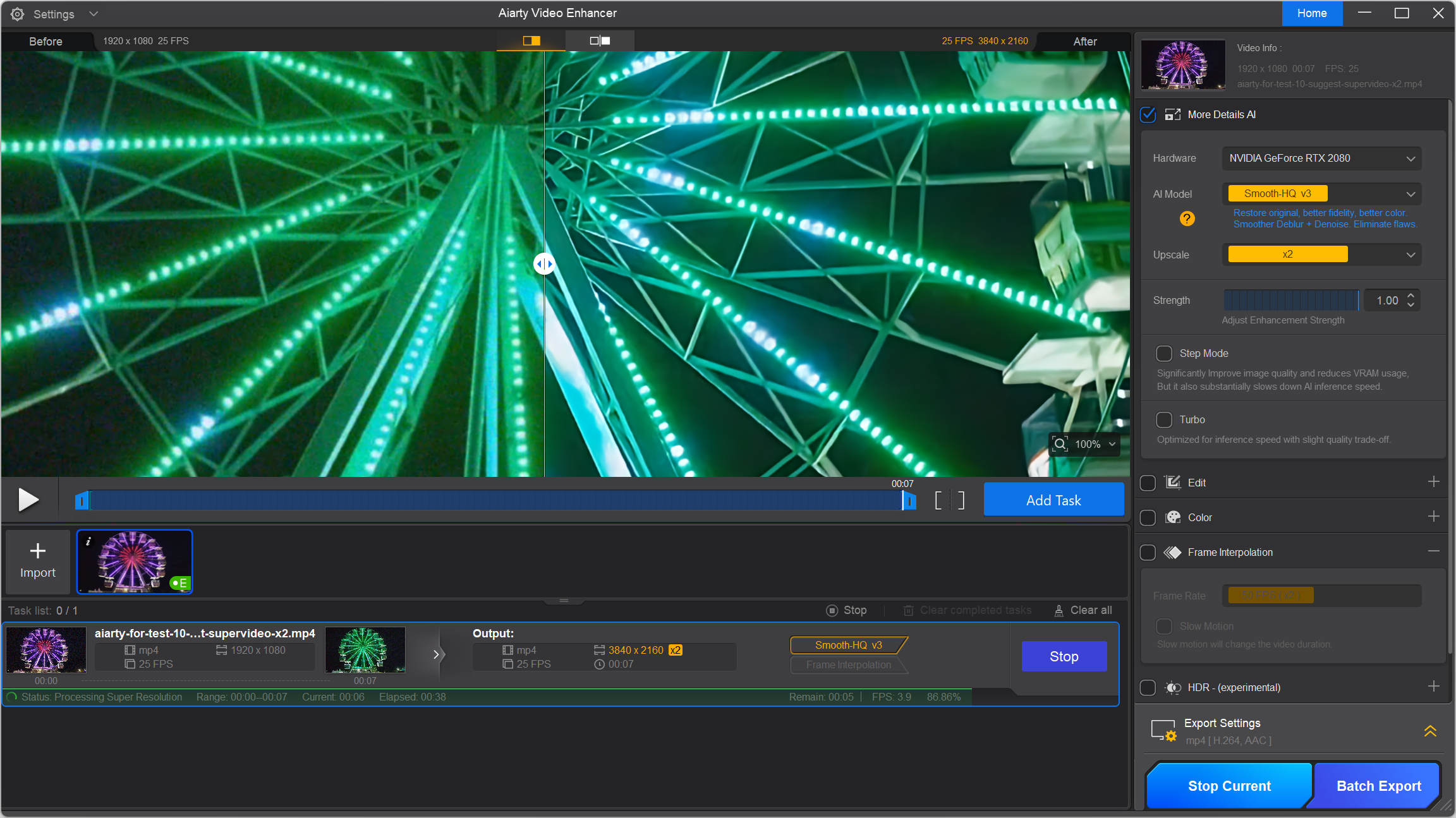This screenshot has width=1456, height=818.
Task: Click the Strength slider bar
Action: [1290, 300]
